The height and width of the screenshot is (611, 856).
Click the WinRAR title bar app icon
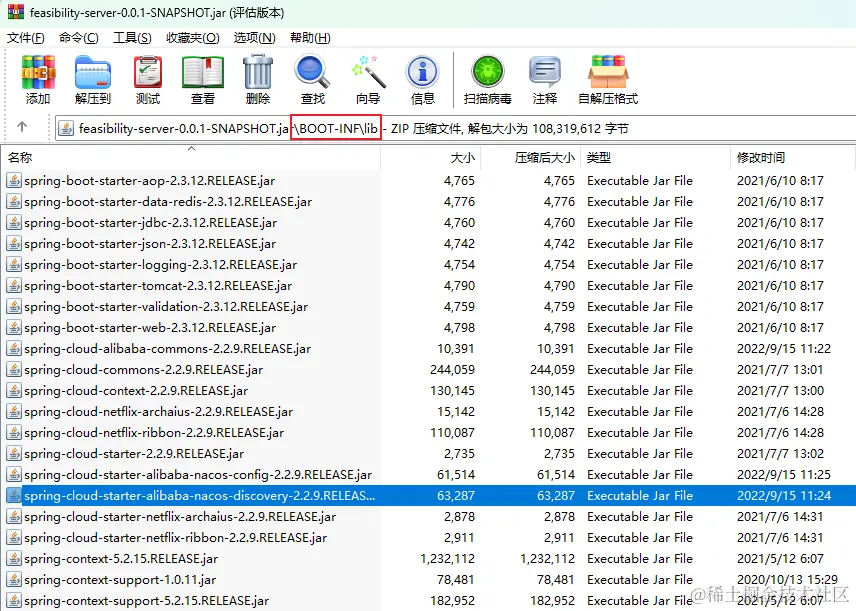coord(16,11)
